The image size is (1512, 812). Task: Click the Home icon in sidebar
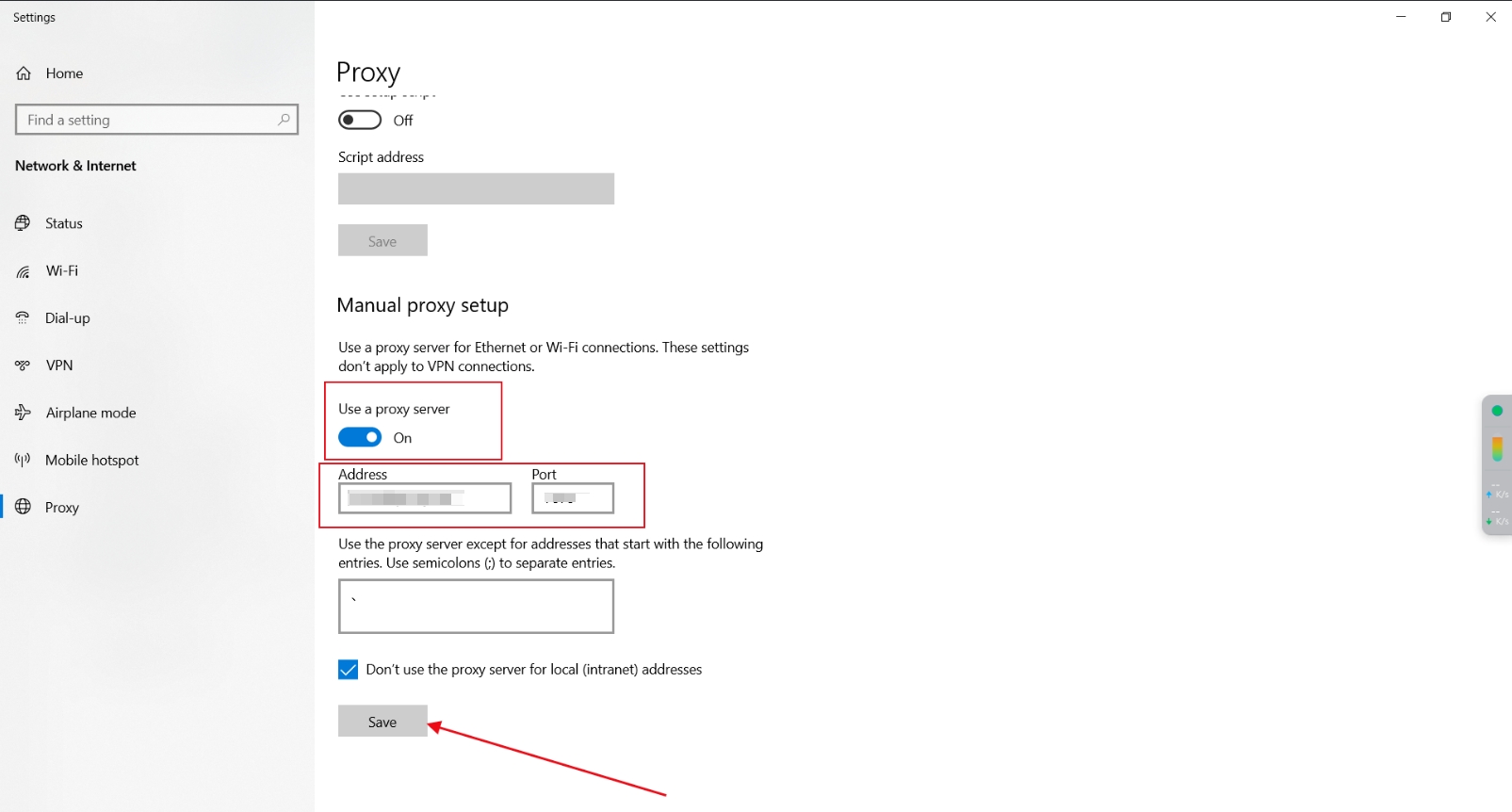(24, 73)
